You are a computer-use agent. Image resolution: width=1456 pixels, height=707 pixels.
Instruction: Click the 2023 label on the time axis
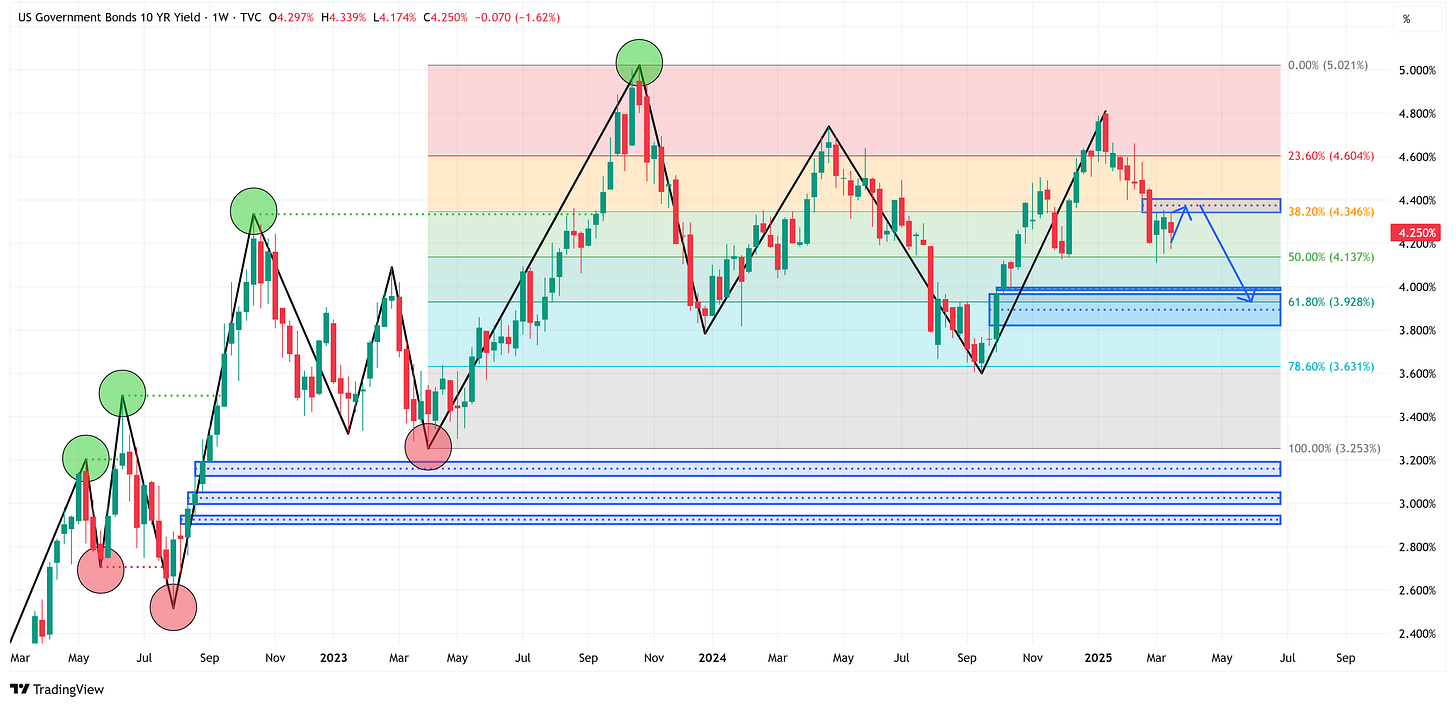coord(334,659)
